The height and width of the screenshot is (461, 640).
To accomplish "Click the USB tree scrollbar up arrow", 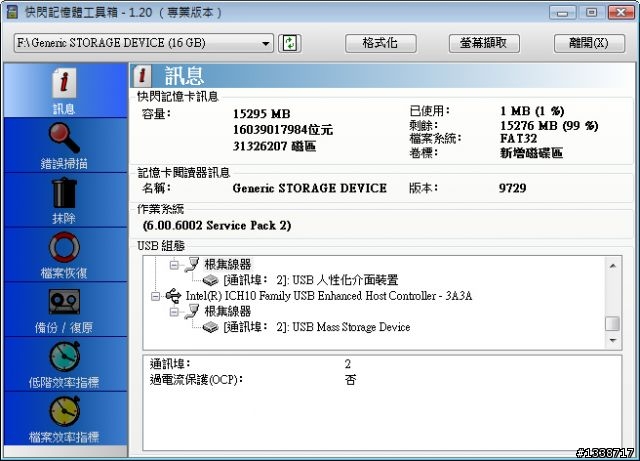I will click(613, 266).
